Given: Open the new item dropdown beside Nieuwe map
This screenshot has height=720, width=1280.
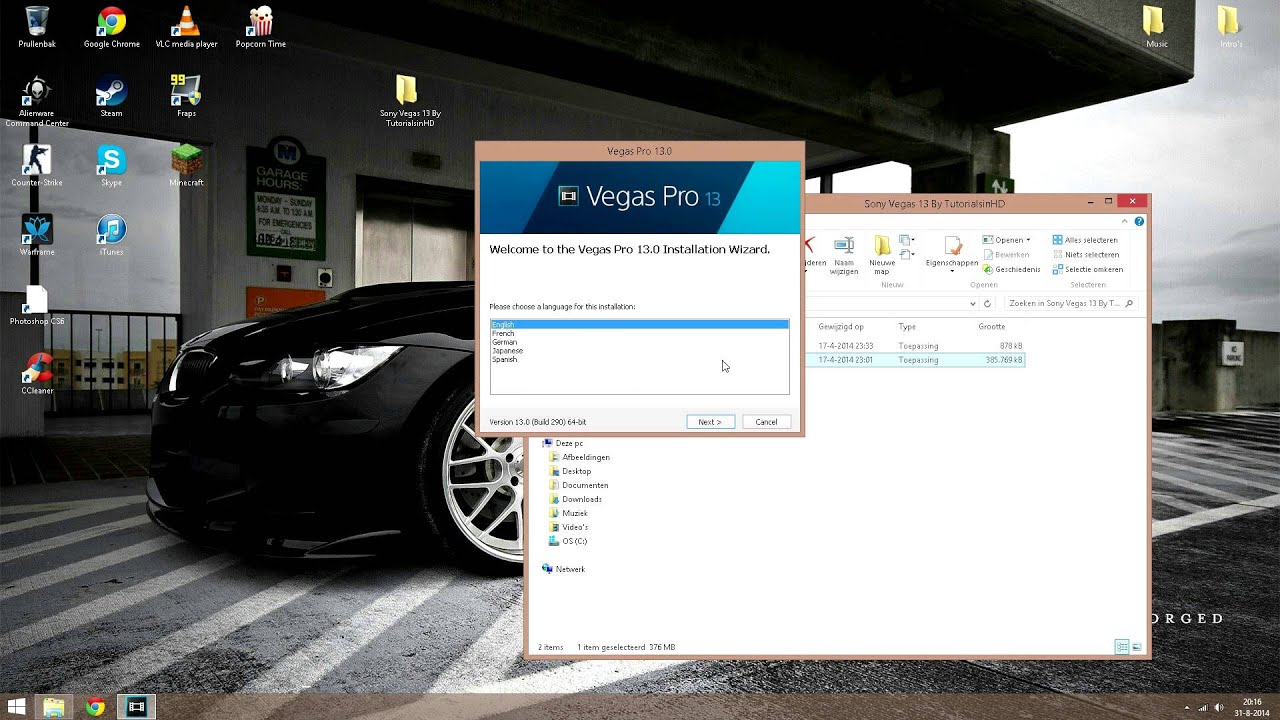Looking at the screenshot, I should (907, 240).
